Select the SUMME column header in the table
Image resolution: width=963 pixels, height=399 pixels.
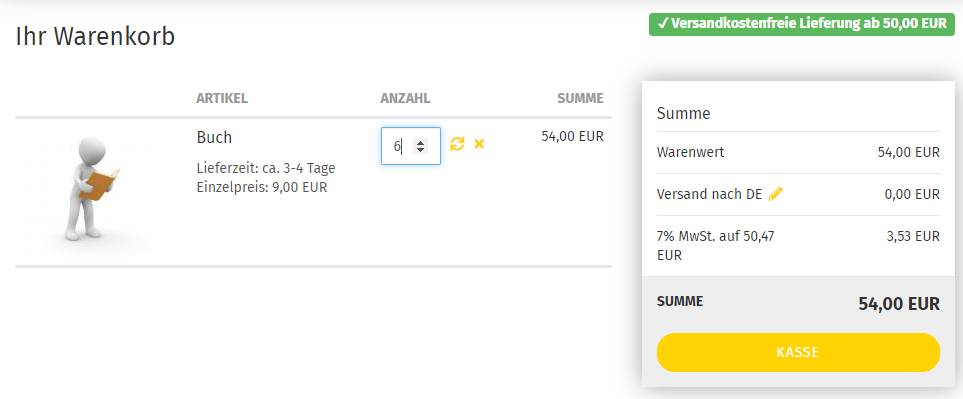coord(580,98)
